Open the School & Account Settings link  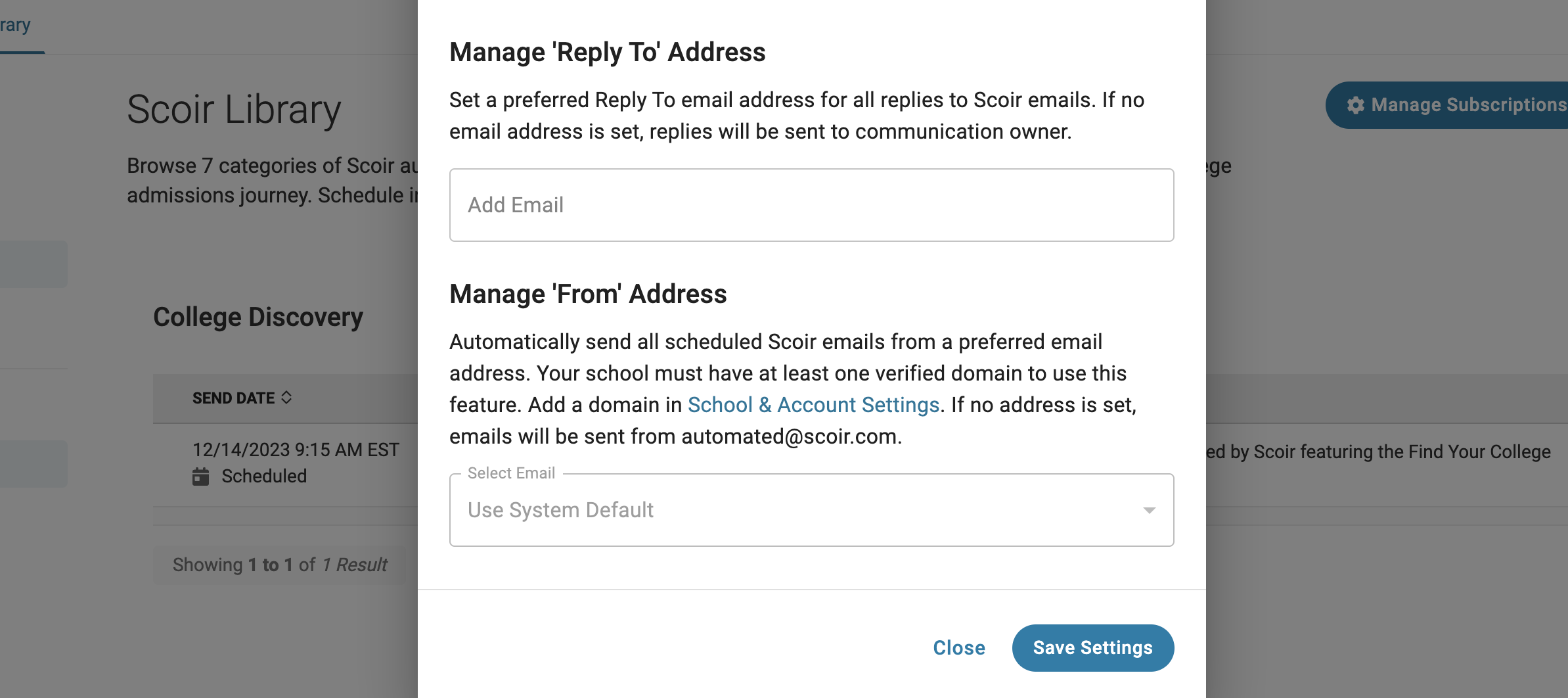(813, 405)
